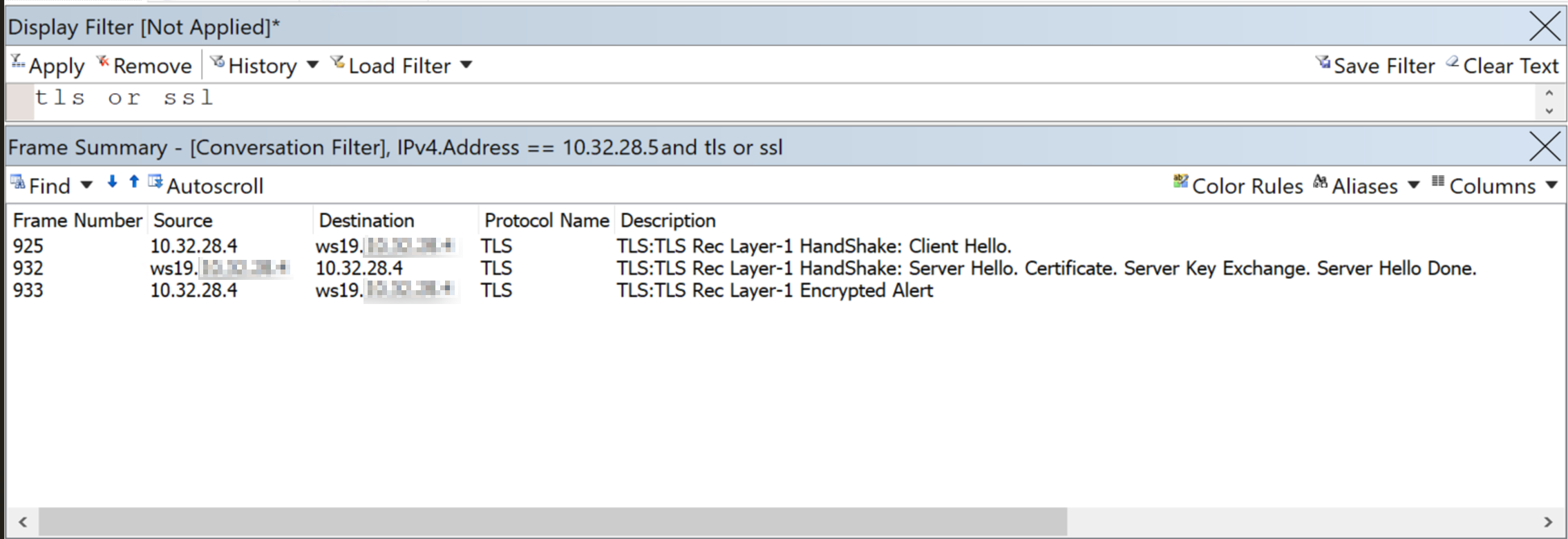
Task: Click the Load Filter icon
Action: click(x=337, y=62)
